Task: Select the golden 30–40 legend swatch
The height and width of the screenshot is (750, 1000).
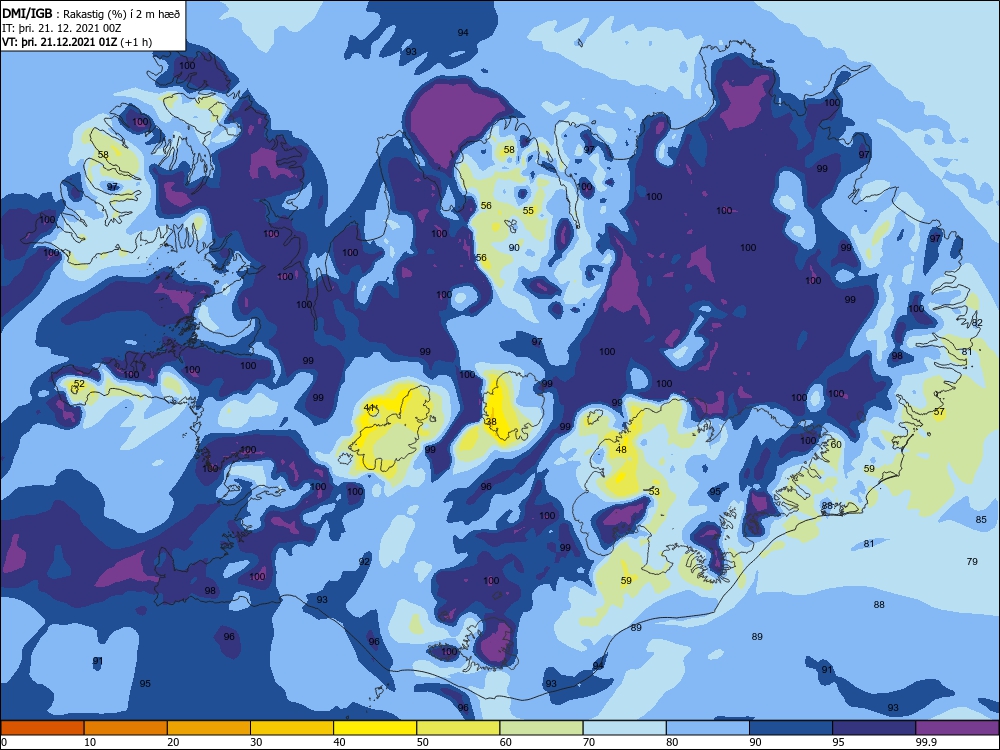Action: click(x=292, y=728)
